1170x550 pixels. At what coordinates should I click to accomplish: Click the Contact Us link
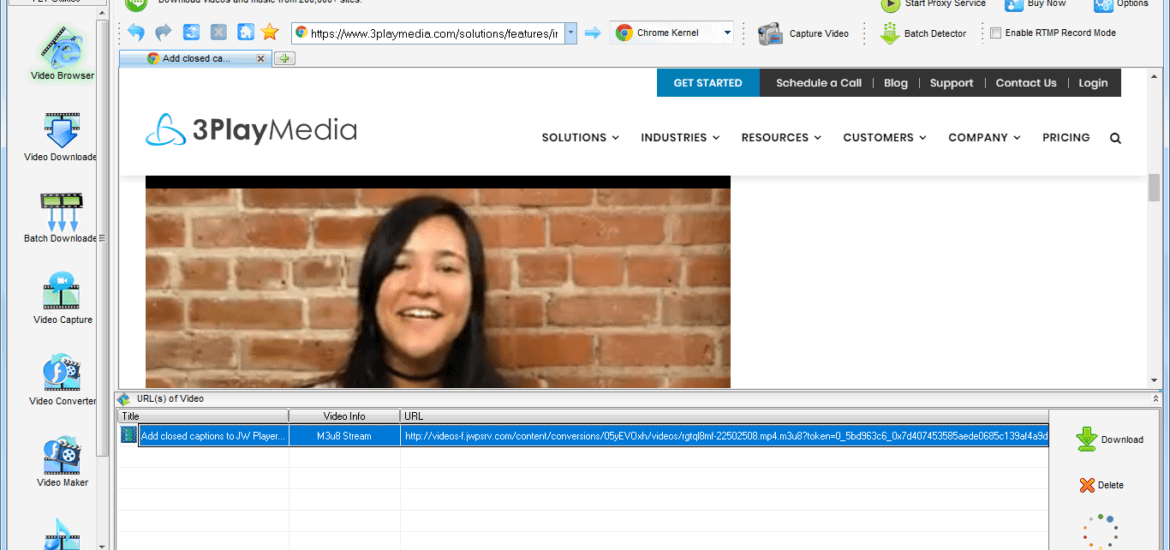point(1026,83)
